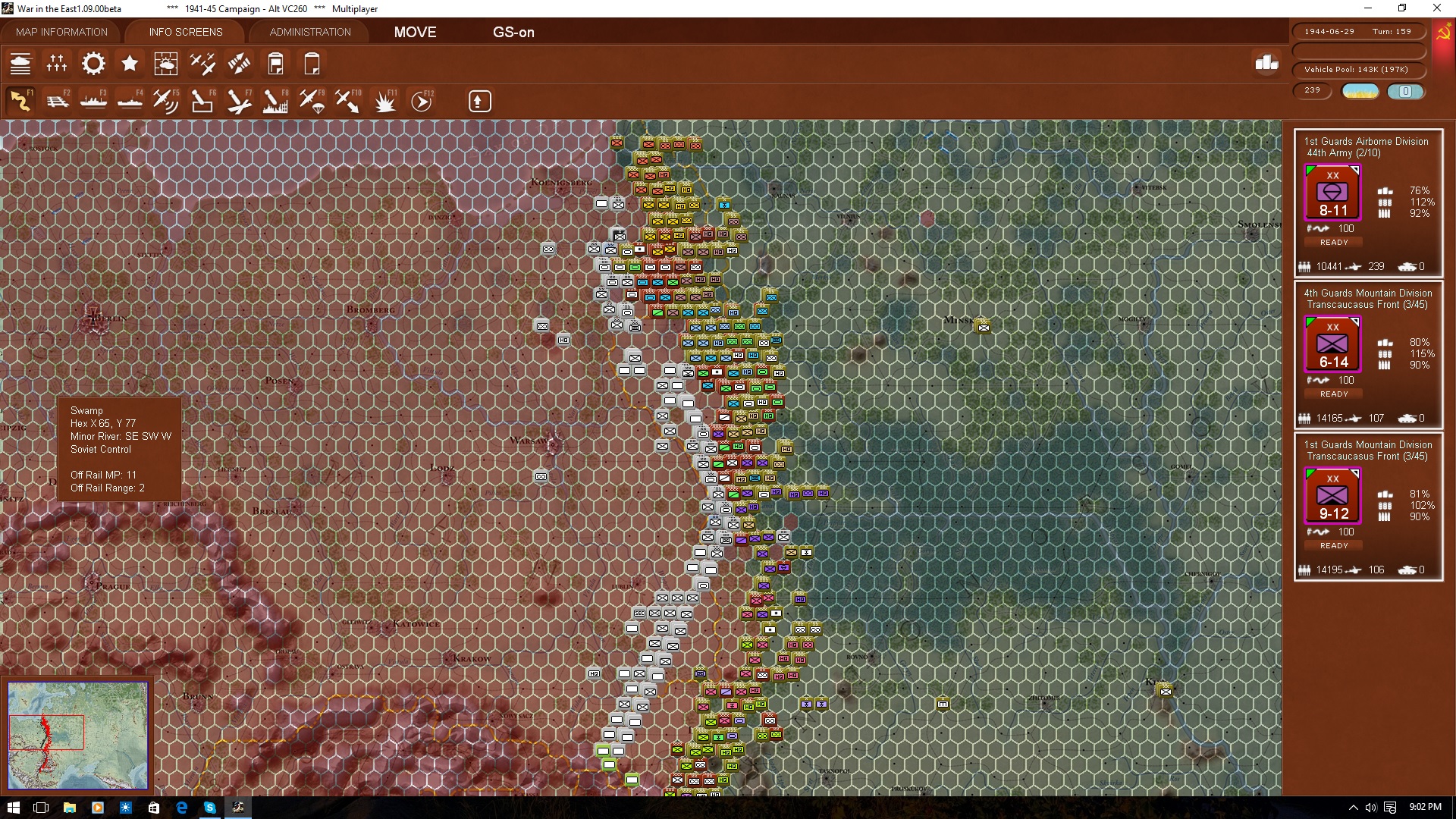Open the weather grid icon screen
1456x819 pixels.
tap(166, 64)
